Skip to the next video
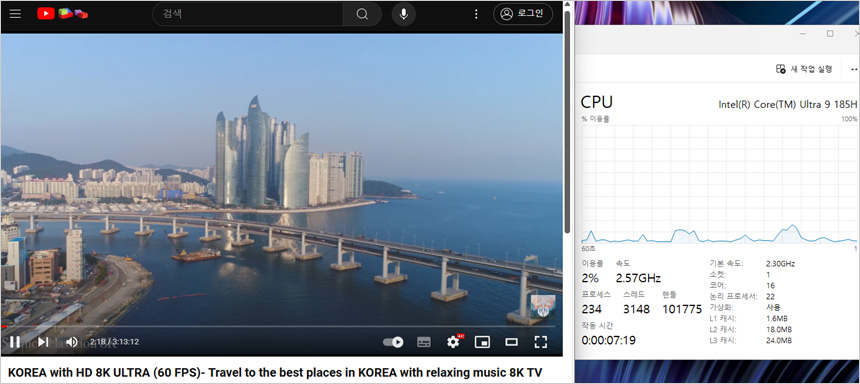Screen dimensions: 860x384 coord(43,342)
